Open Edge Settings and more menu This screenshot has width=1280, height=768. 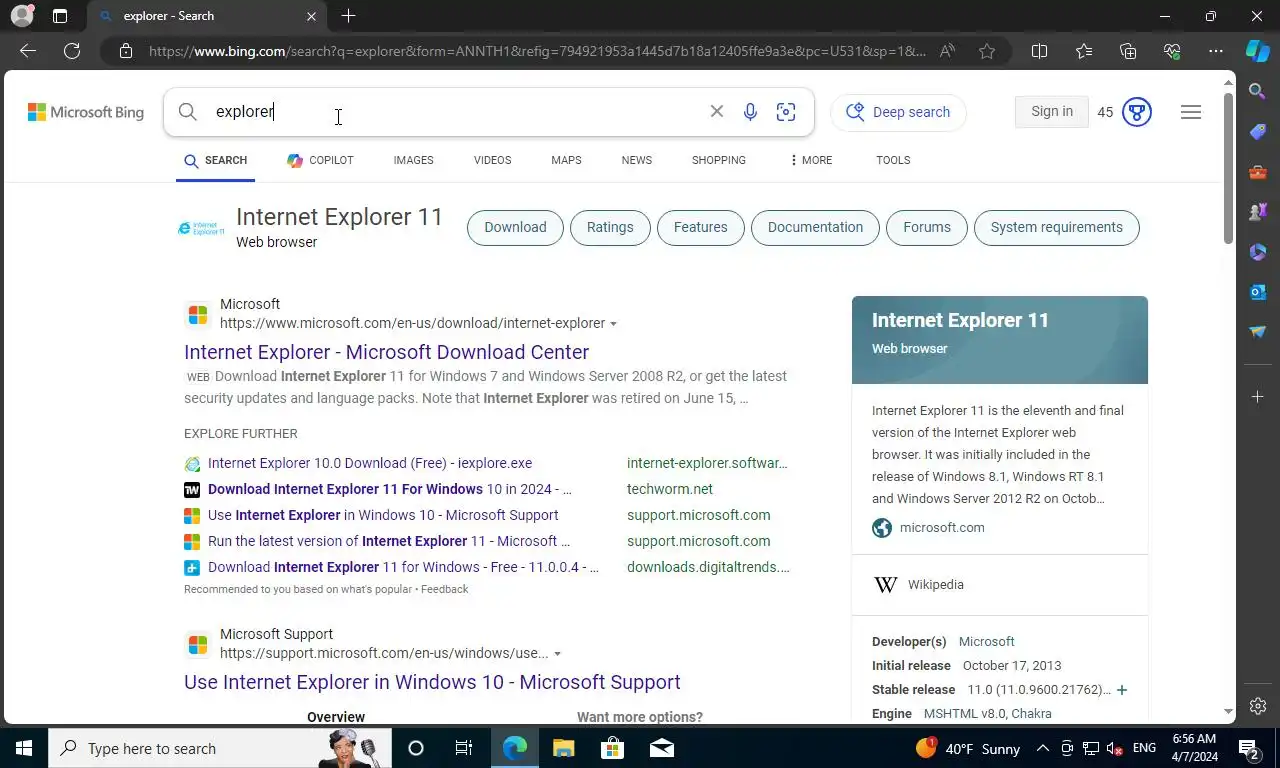coord(1216,51)
